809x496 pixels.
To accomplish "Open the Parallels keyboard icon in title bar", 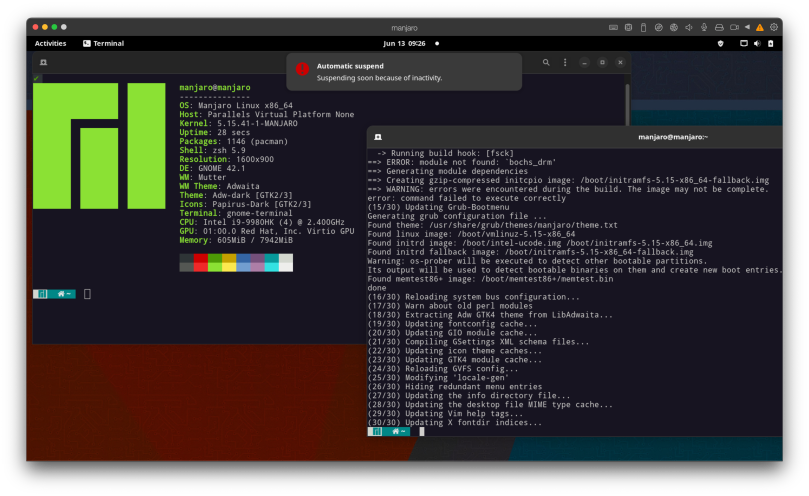I will 613,27.
